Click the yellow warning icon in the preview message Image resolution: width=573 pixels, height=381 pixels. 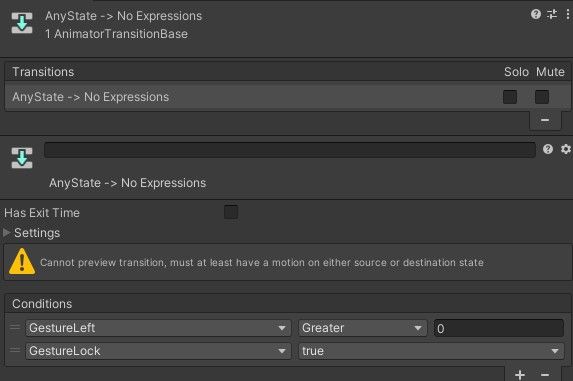point(22,262)
